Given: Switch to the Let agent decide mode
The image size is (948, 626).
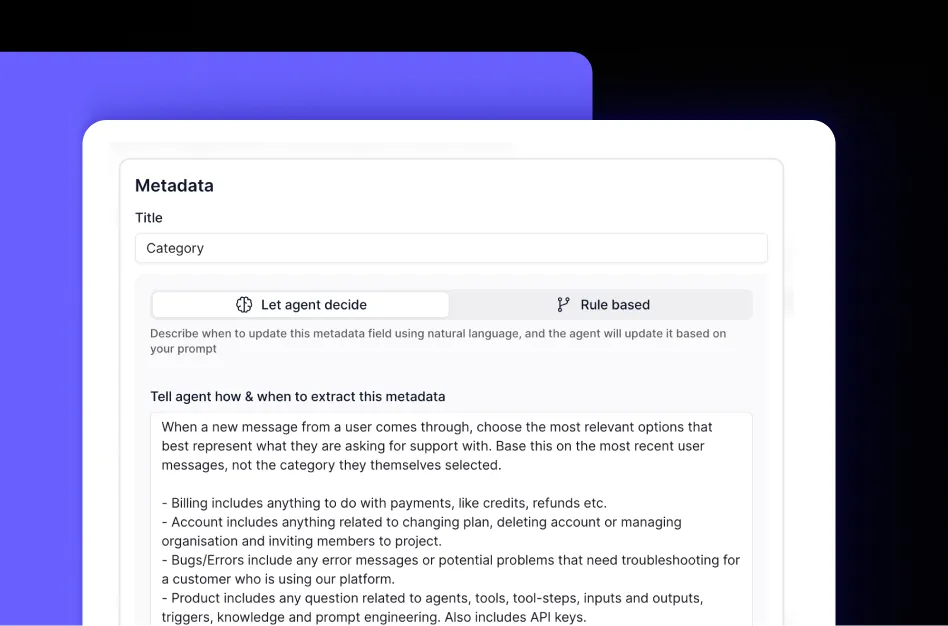Looking at the screenshot, I should 301,305.
